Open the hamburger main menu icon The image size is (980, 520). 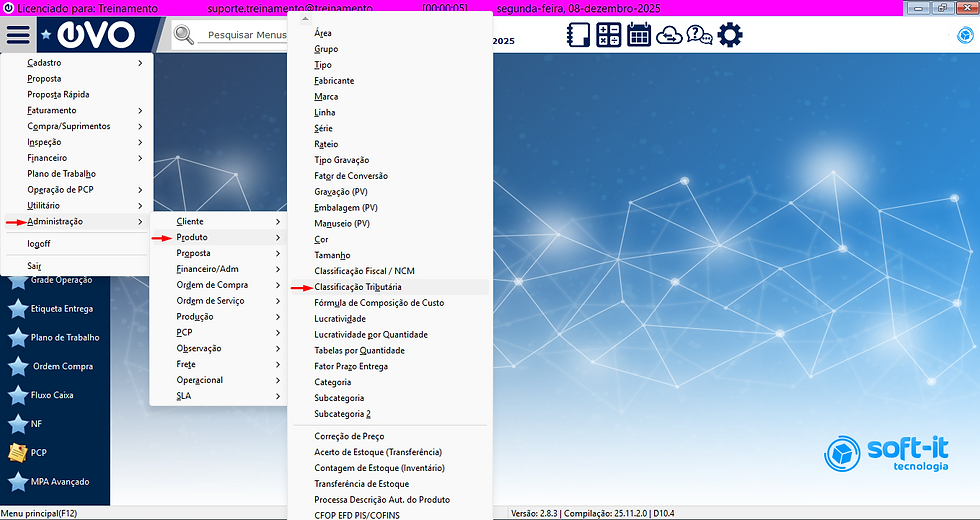point(18,34)
